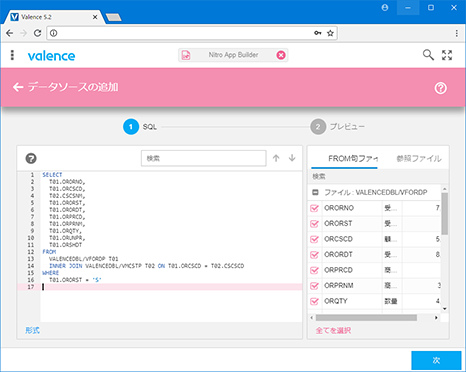Click the horizontal scrollbar left arrow
Viewport: 466px width, 372px height.
tap(312, 318)
